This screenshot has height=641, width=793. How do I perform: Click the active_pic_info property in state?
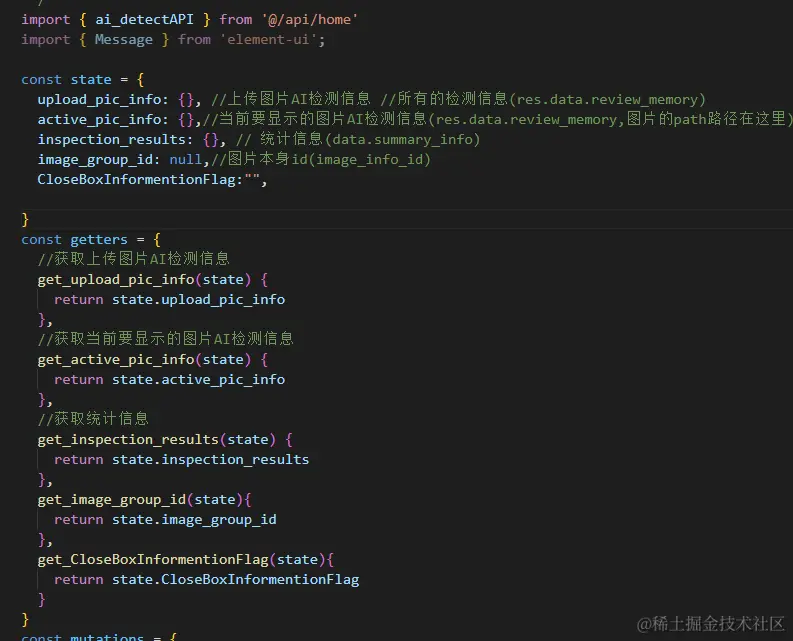click(99, 119)
